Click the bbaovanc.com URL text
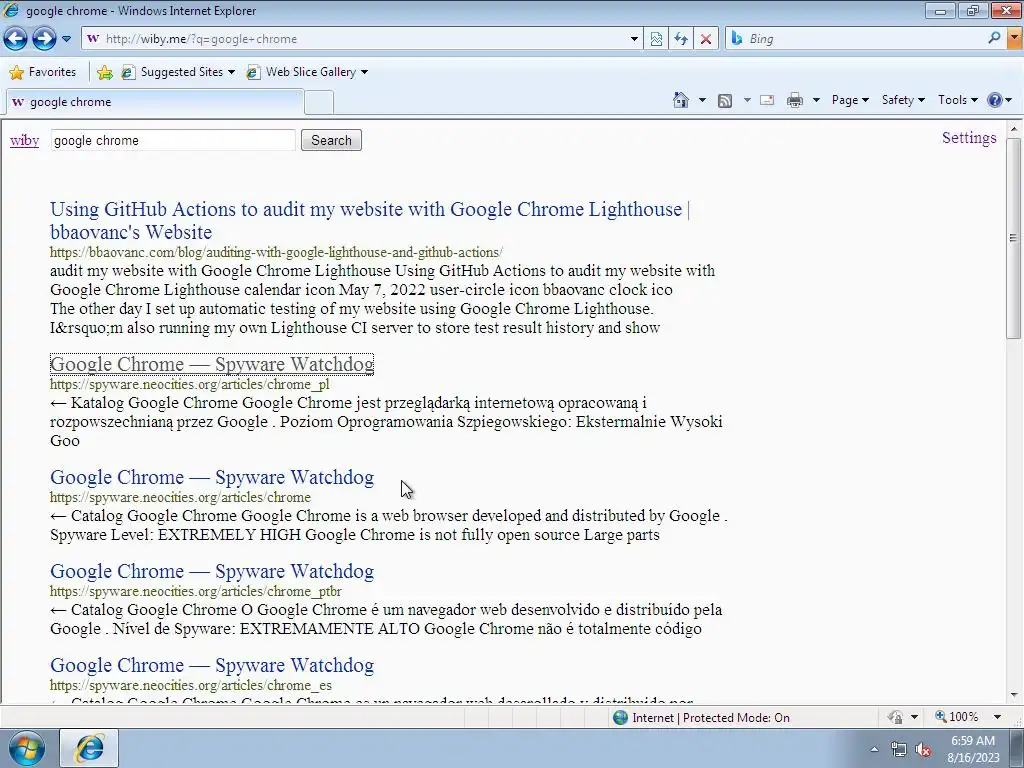1024x768 pixels. (x=276, y=252)
